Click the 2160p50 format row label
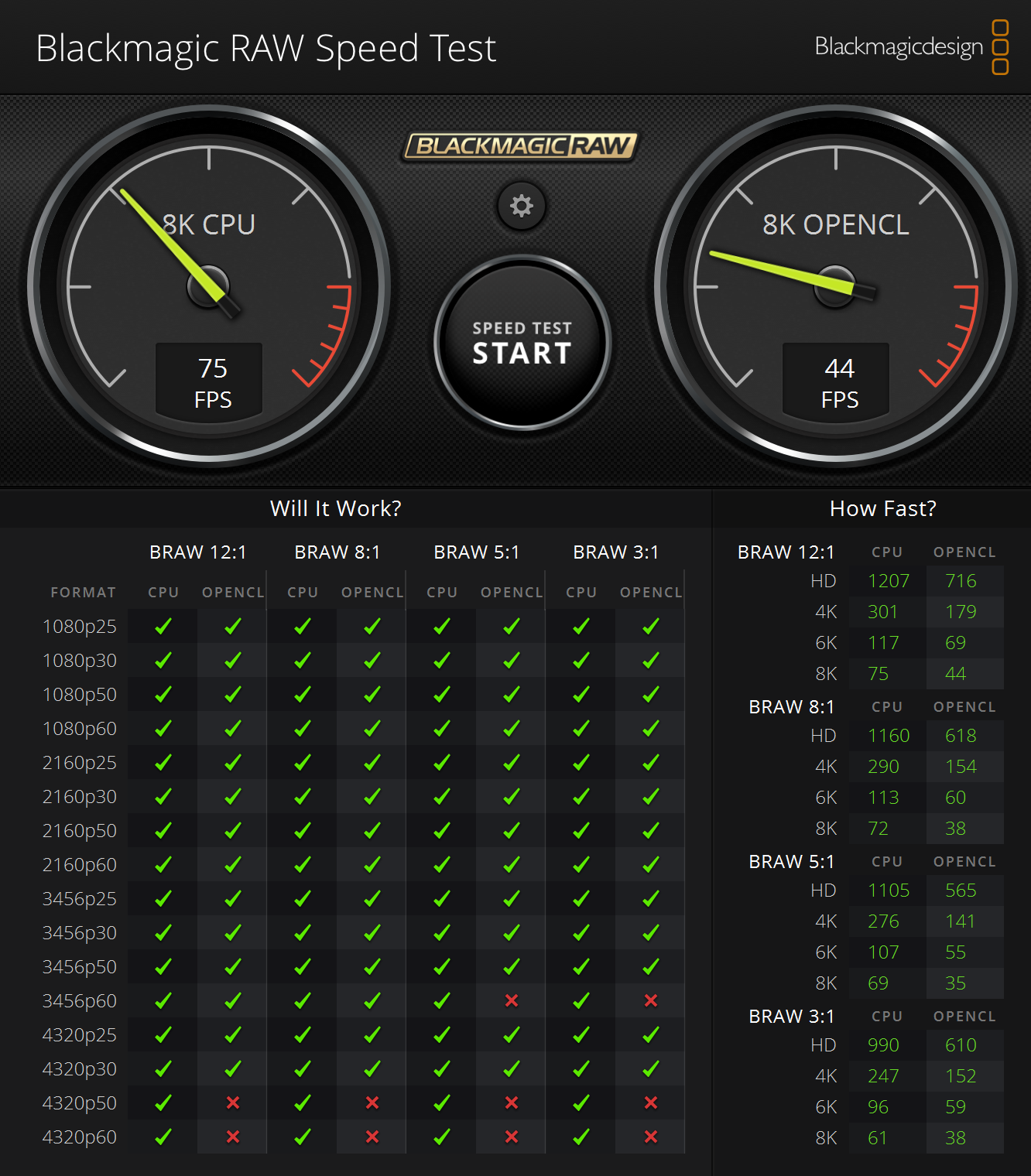 pos(79,830)
